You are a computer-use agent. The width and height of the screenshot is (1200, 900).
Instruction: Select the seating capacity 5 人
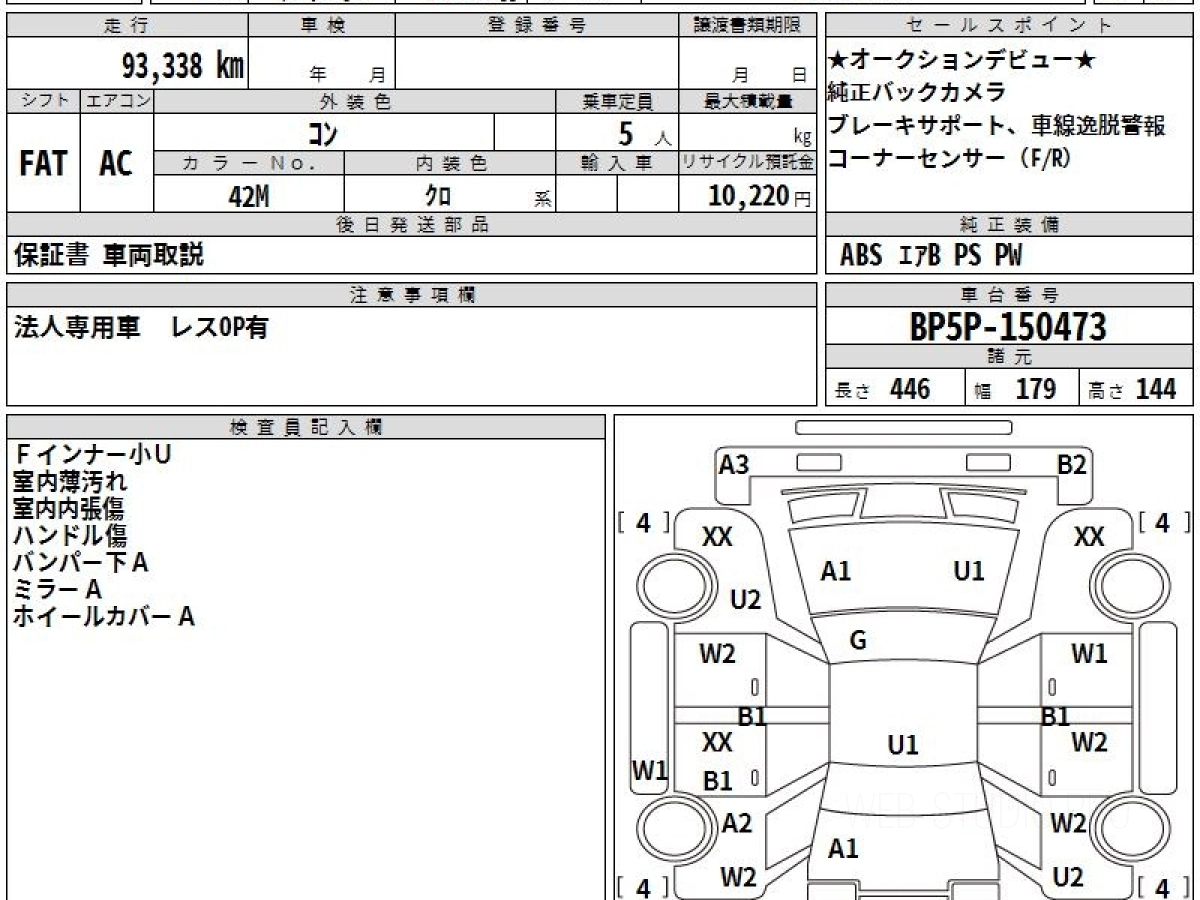tap(644, 132)
